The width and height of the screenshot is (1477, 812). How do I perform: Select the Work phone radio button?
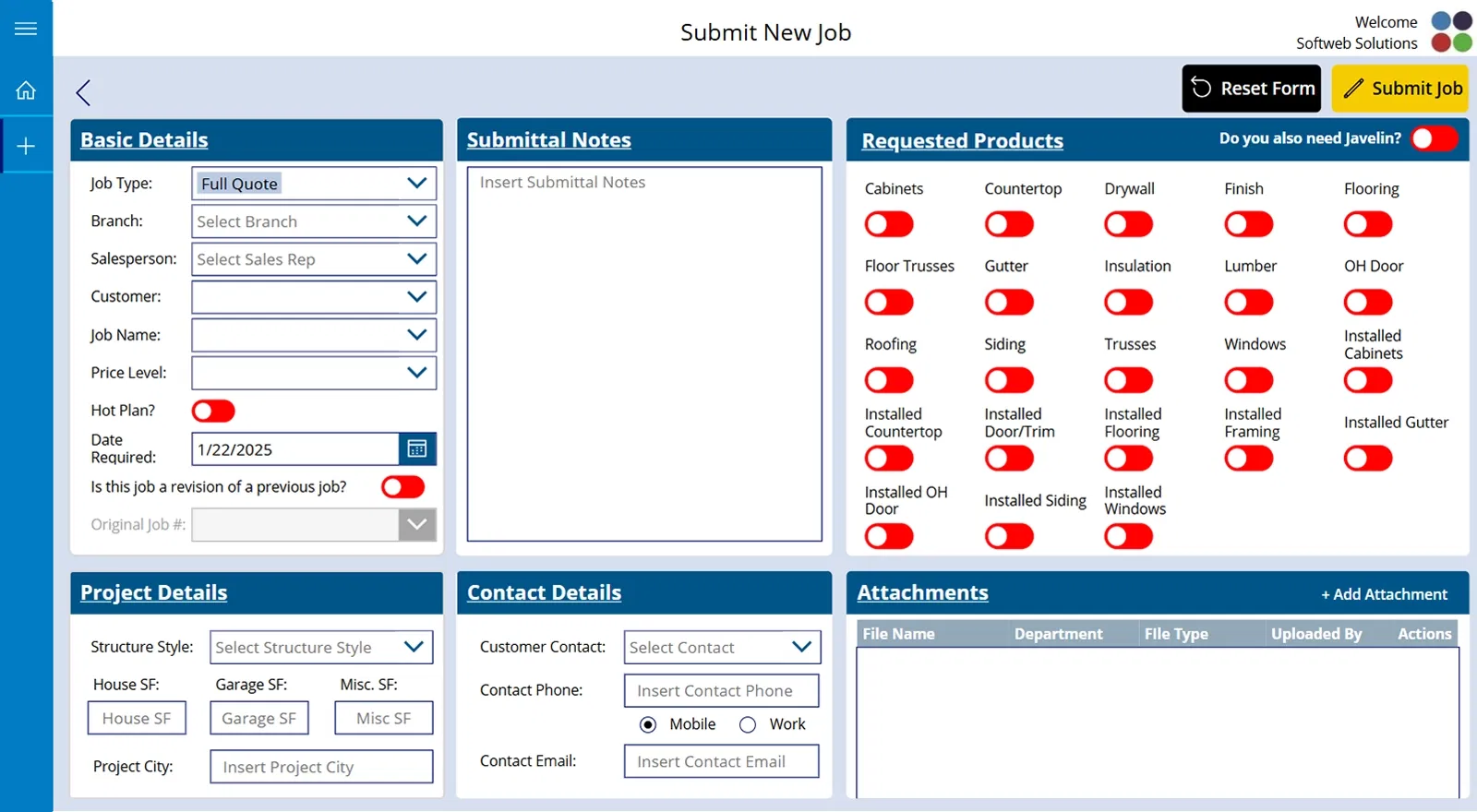coord(748,725)
